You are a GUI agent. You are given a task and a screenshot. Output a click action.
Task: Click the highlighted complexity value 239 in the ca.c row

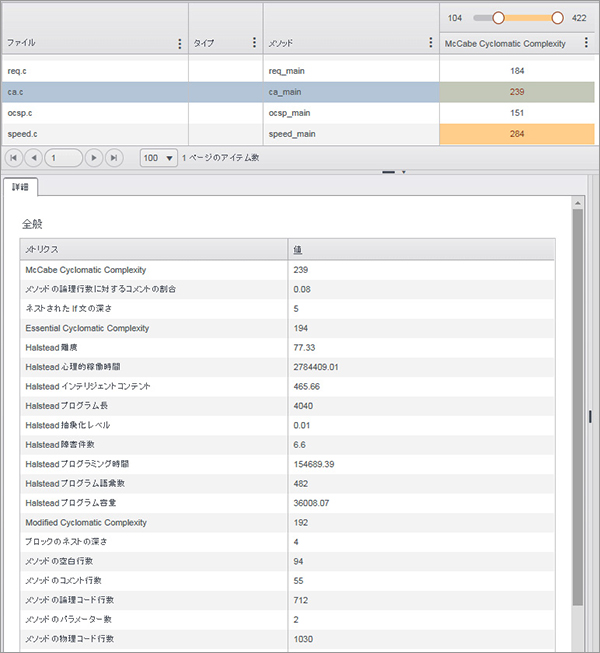click(x=517, y=92)
